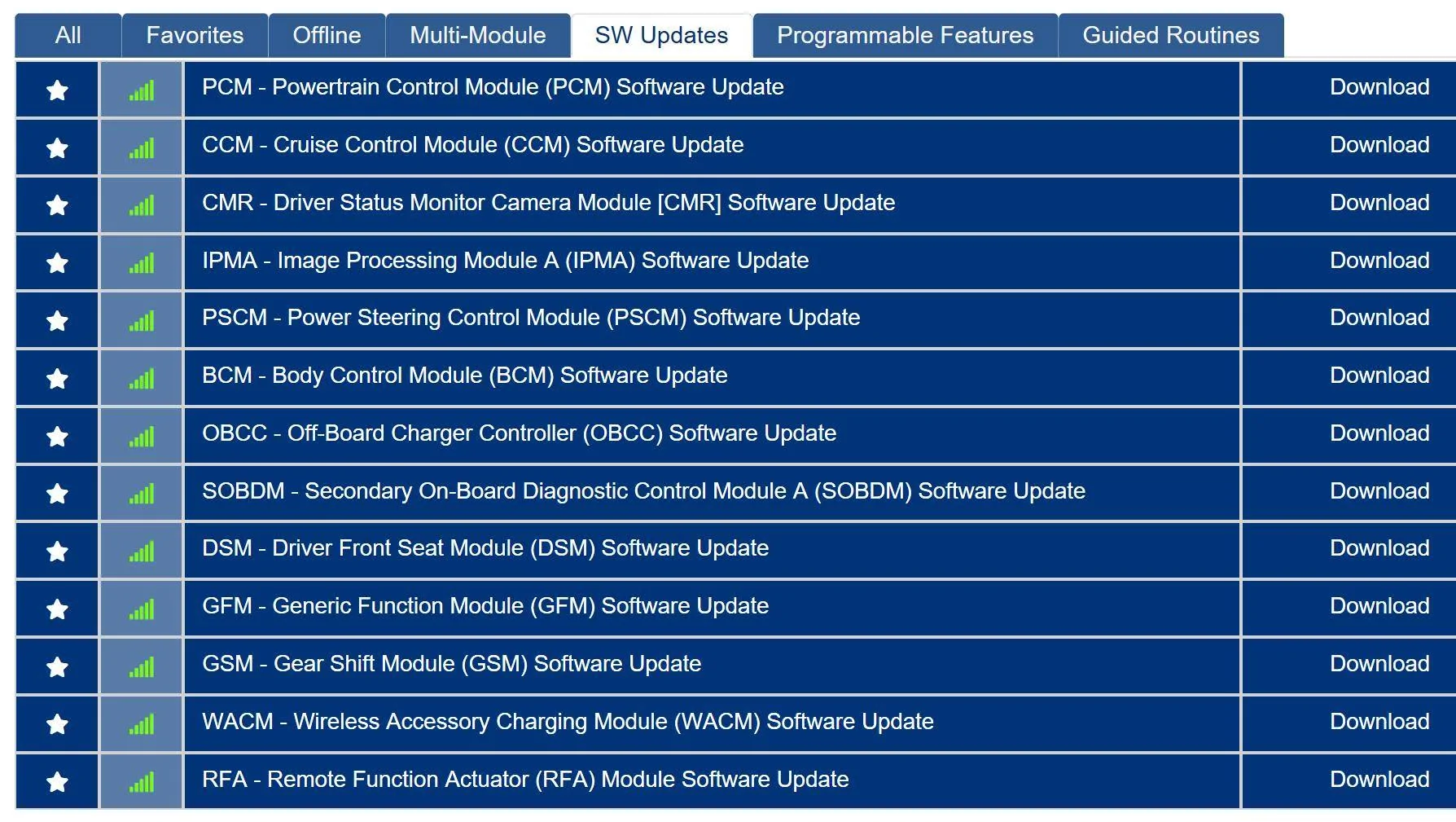Screen dimensions: 1456x822
Task: Download the OBCC charger controller update
Action: pyautogui.click(x=1379, y=433)
